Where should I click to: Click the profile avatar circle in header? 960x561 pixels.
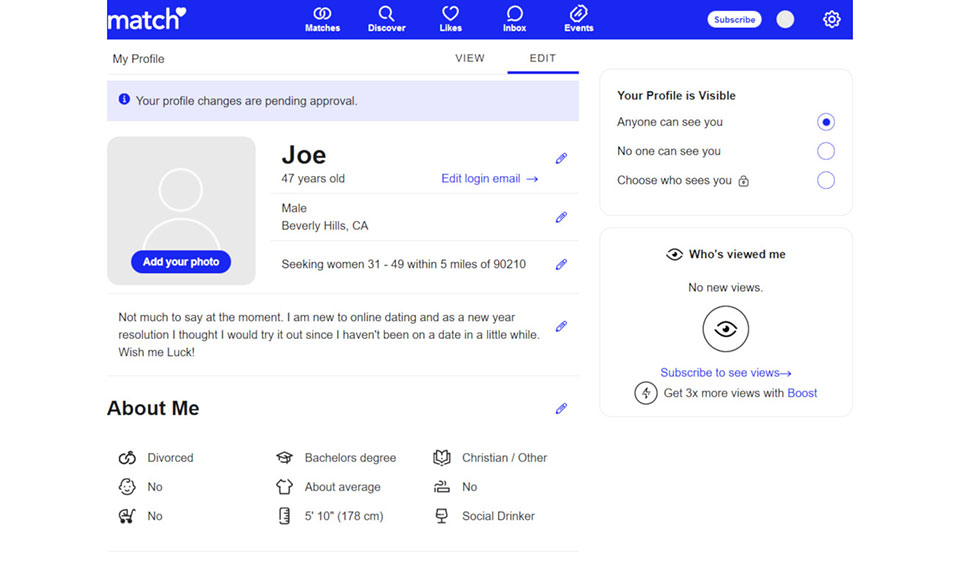pos(785,19)
